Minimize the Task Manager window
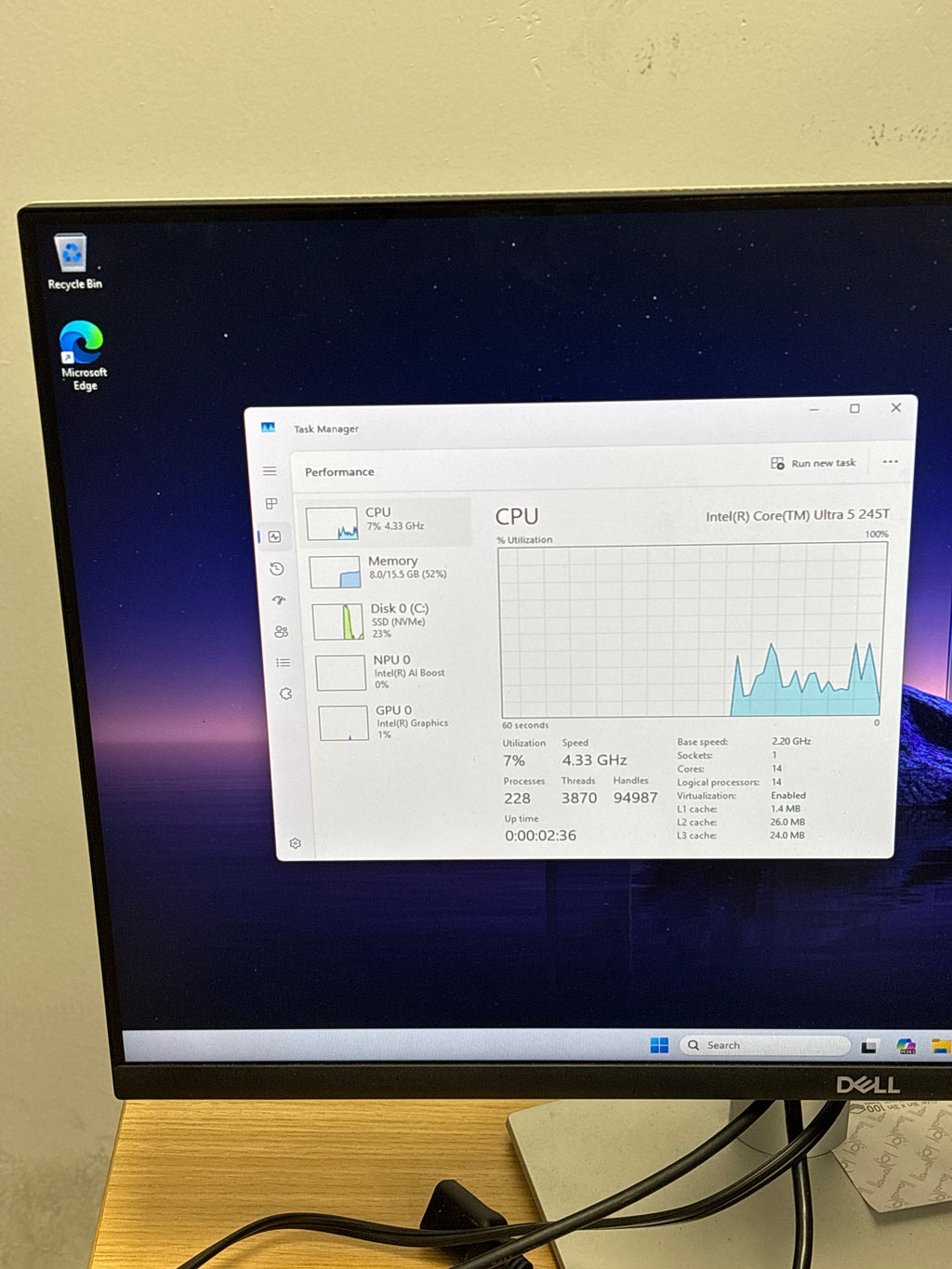The image size is (952, 1269). [813, 409]
